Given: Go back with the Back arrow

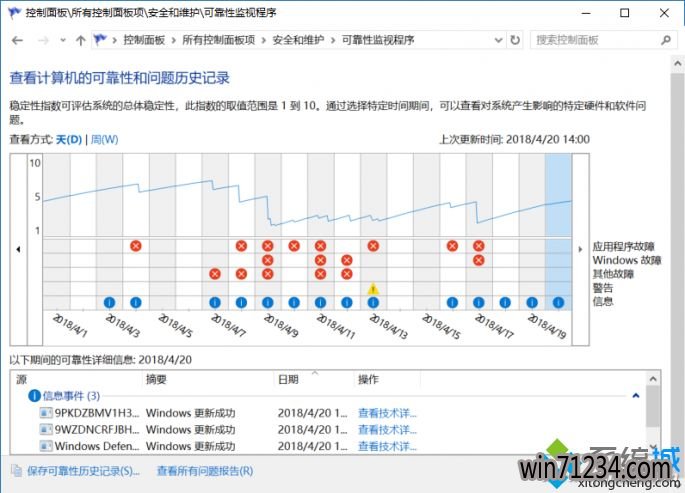Looking at the screenshot, I should point(17,41).
